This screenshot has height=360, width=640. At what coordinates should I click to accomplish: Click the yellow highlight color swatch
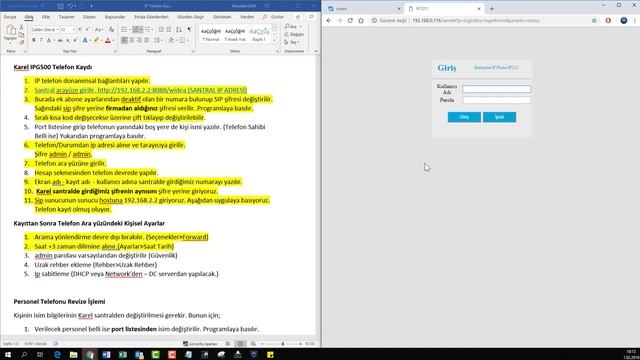coord(96,40)
